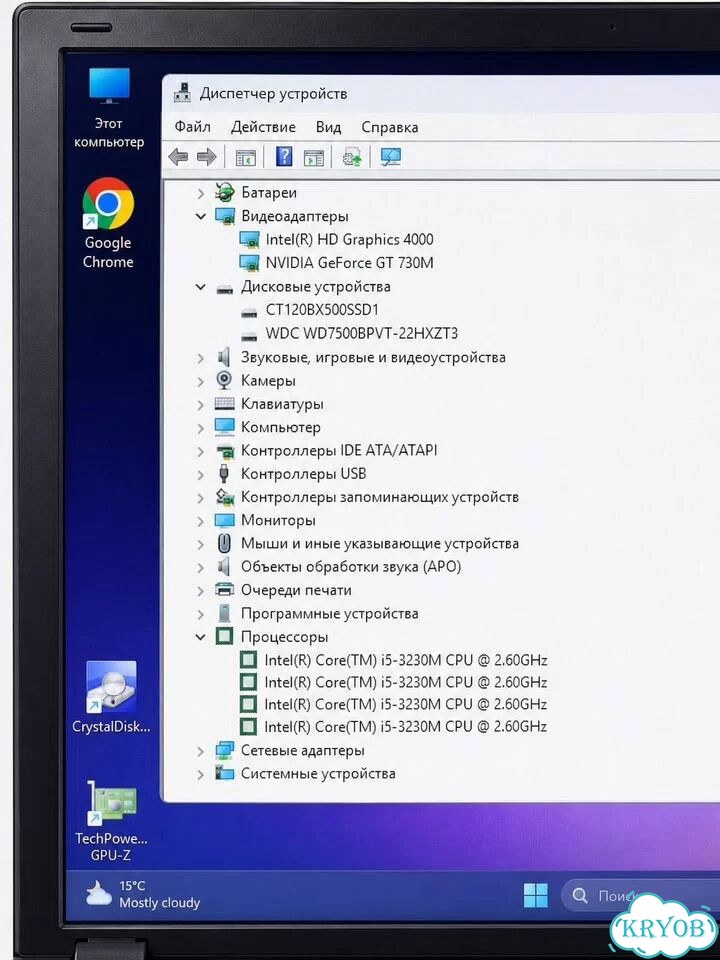Image resolution: width=720 pixels, height=960 pixels.
Task: Open the Файл menu
Action: [192, 127]
